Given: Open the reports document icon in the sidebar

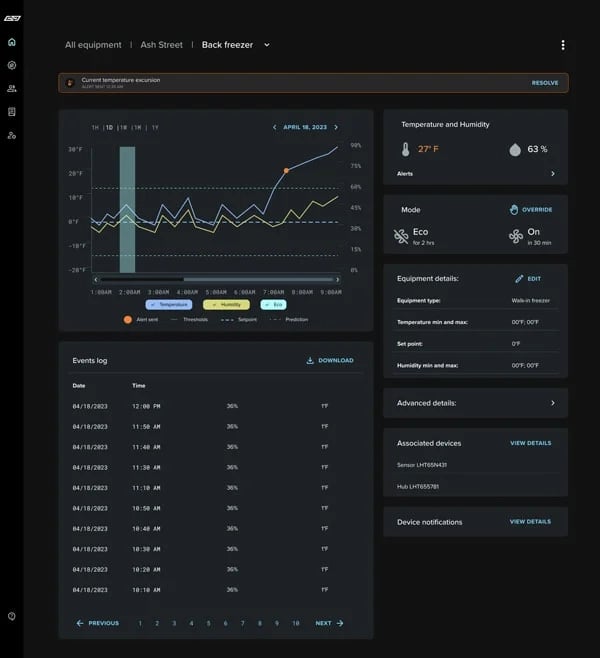Looking at the screenshot, I should (x=12, y=112).
